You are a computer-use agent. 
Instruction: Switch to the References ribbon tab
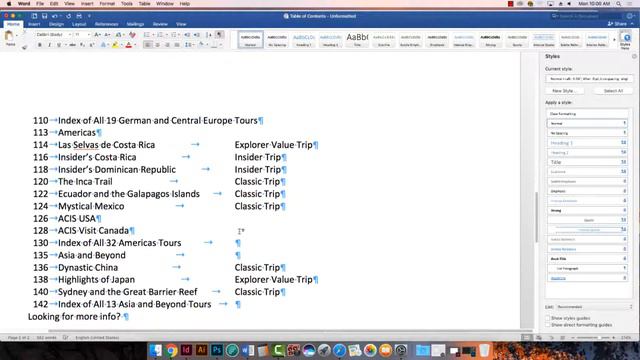[x=107, y=24]
